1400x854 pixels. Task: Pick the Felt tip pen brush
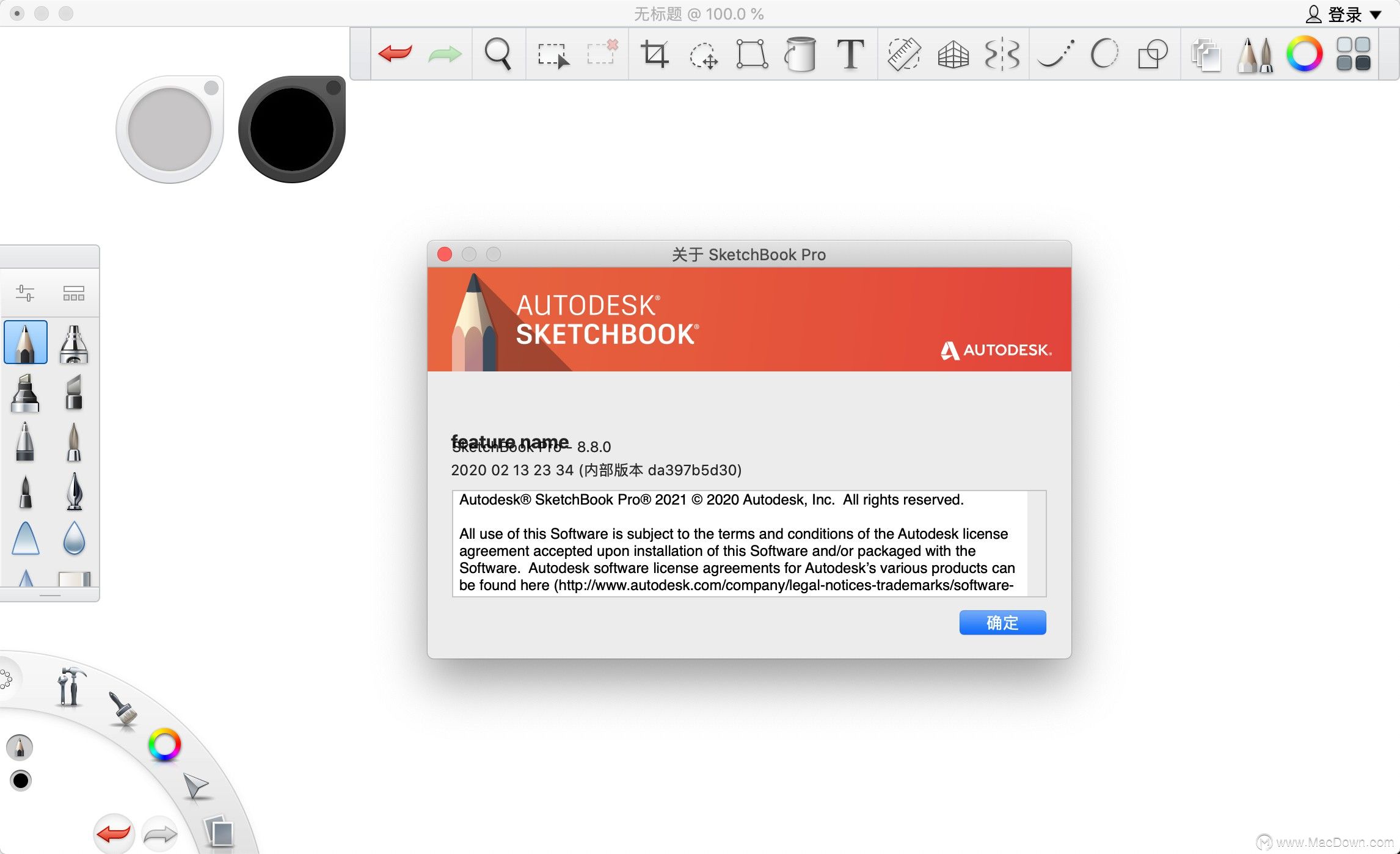coord(25,491)
